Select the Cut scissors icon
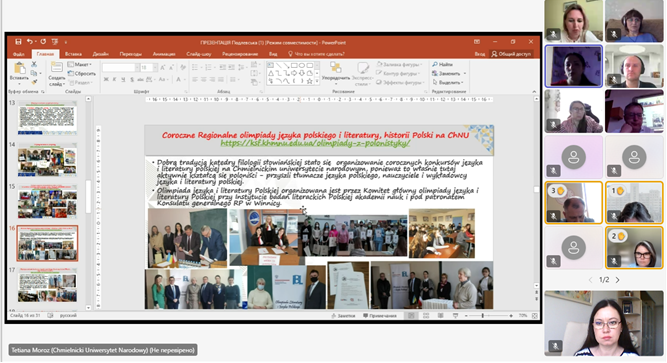Image resolution: width=667 pixels, height=363 pixels. [x=34, y=64]
